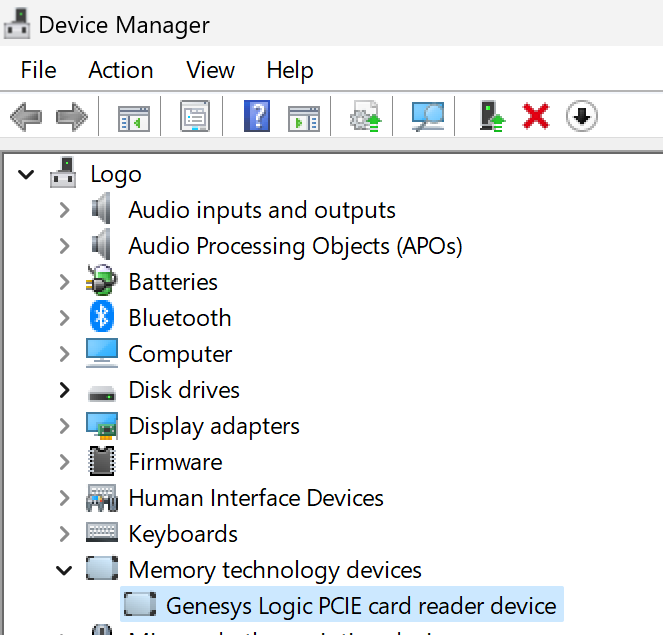663x635 pixels.
Task: Expand the Firmware category
Action: 64,462
